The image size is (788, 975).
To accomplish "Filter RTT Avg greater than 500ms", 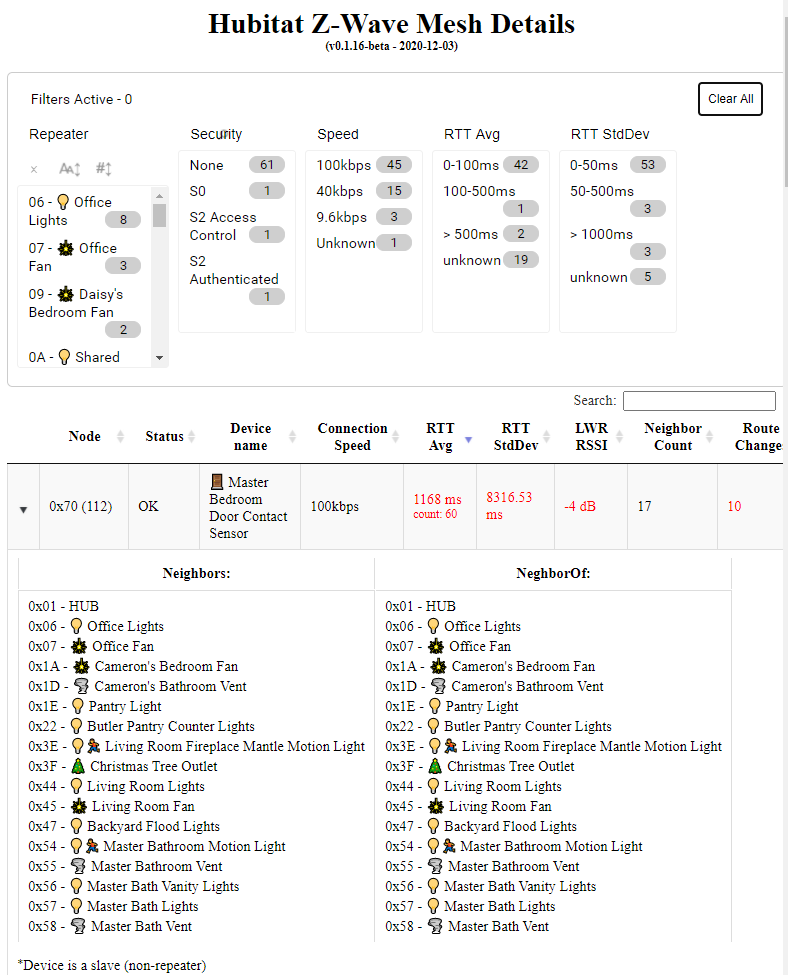I will click(x=490, y=234).
